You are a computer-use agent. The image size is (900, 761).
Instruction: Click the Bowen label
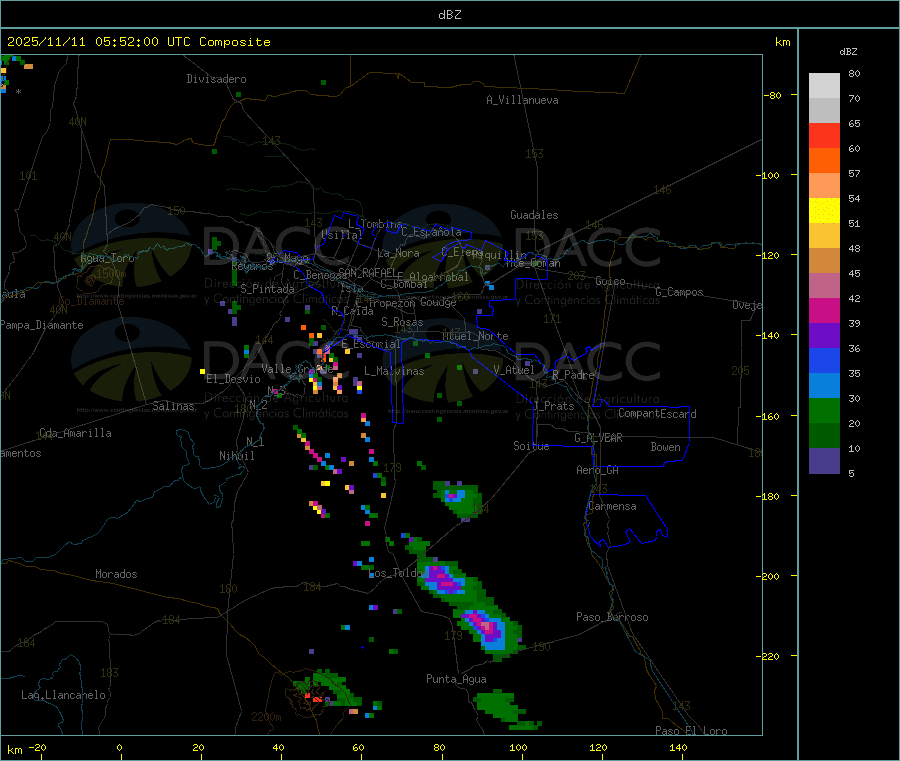665,447
